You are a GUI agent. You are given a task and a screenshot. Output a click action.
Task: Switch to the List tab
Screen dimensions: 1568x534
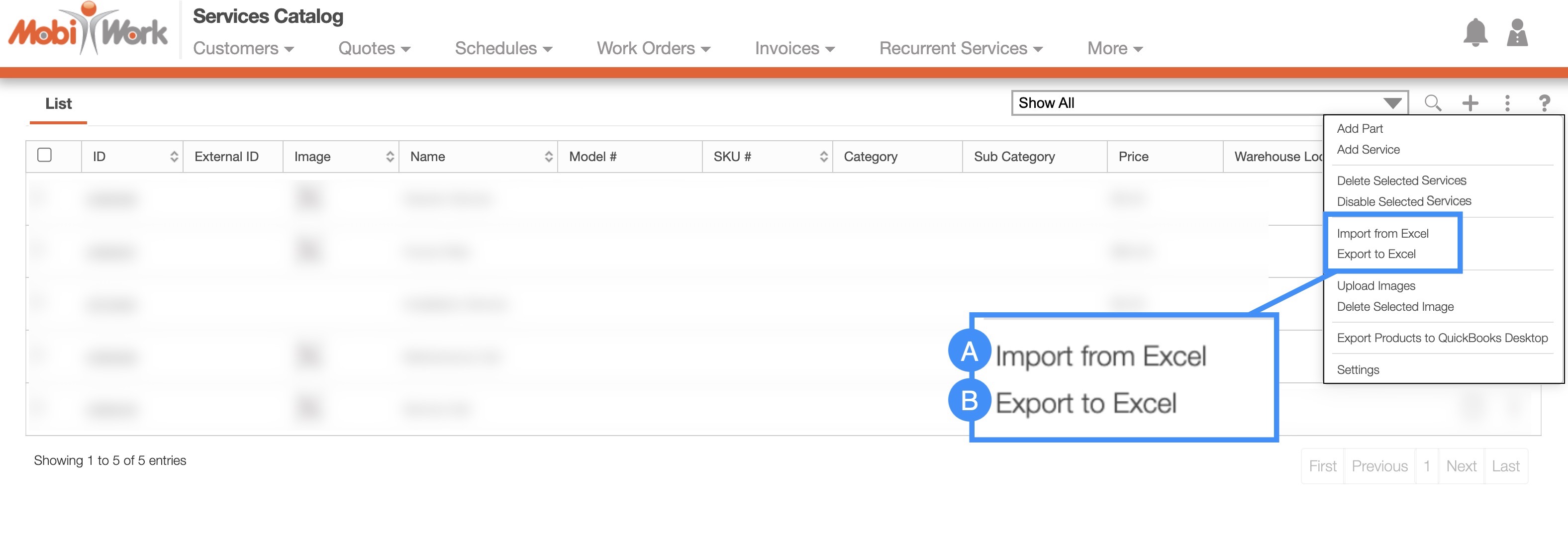(x=58, y=104)
